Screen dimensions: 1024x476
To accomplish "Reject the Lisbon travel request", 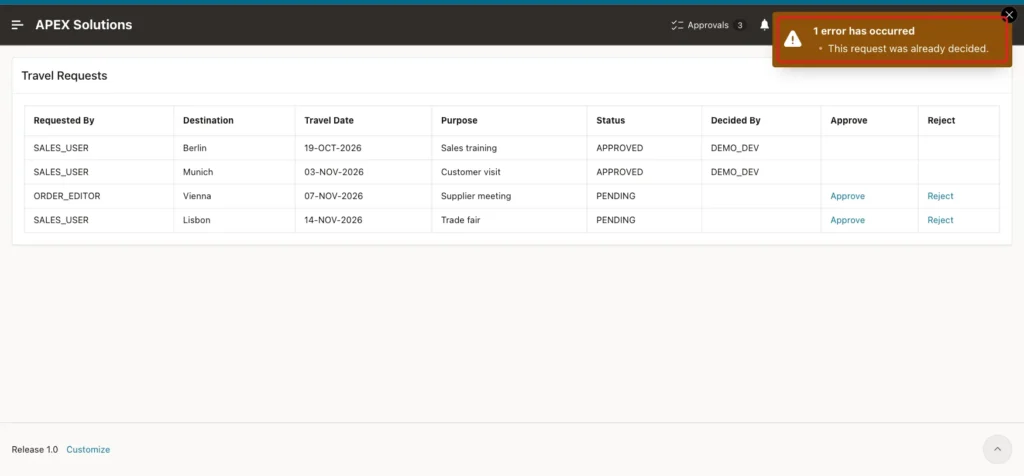I will coord(940,220).
